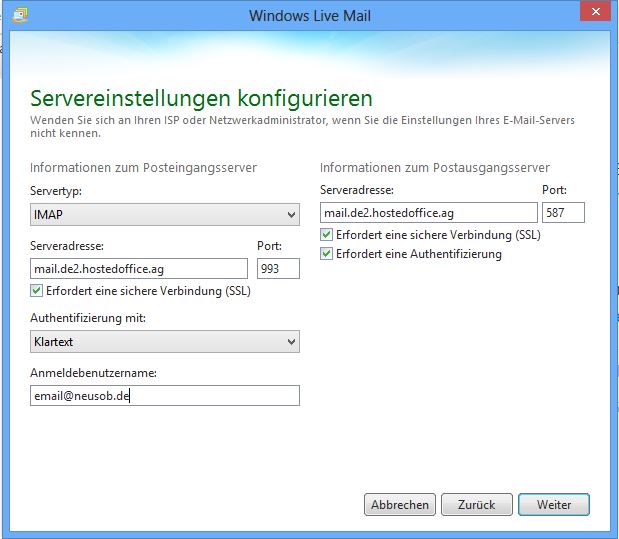Screen dimensions: 619x539
Task: Toggle SSL checkbox for the Postausgangsserver
Action: (327, 235)
